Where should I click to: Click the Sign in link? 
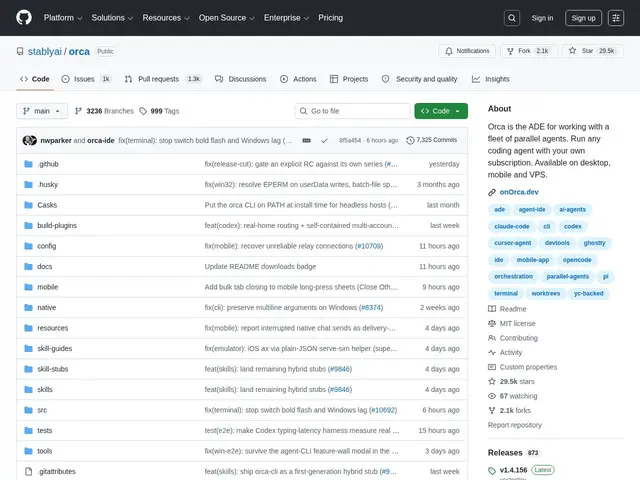pos(542,18)
